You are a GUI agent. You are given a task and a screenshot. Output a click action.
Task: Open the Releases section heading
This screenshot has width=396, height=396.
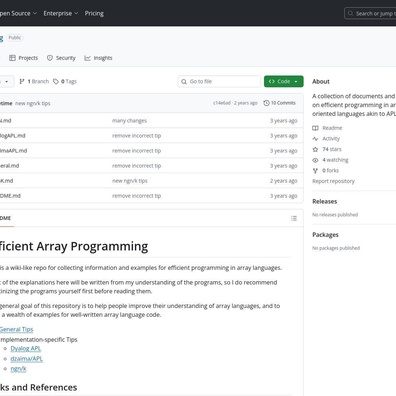coord(325,201)
